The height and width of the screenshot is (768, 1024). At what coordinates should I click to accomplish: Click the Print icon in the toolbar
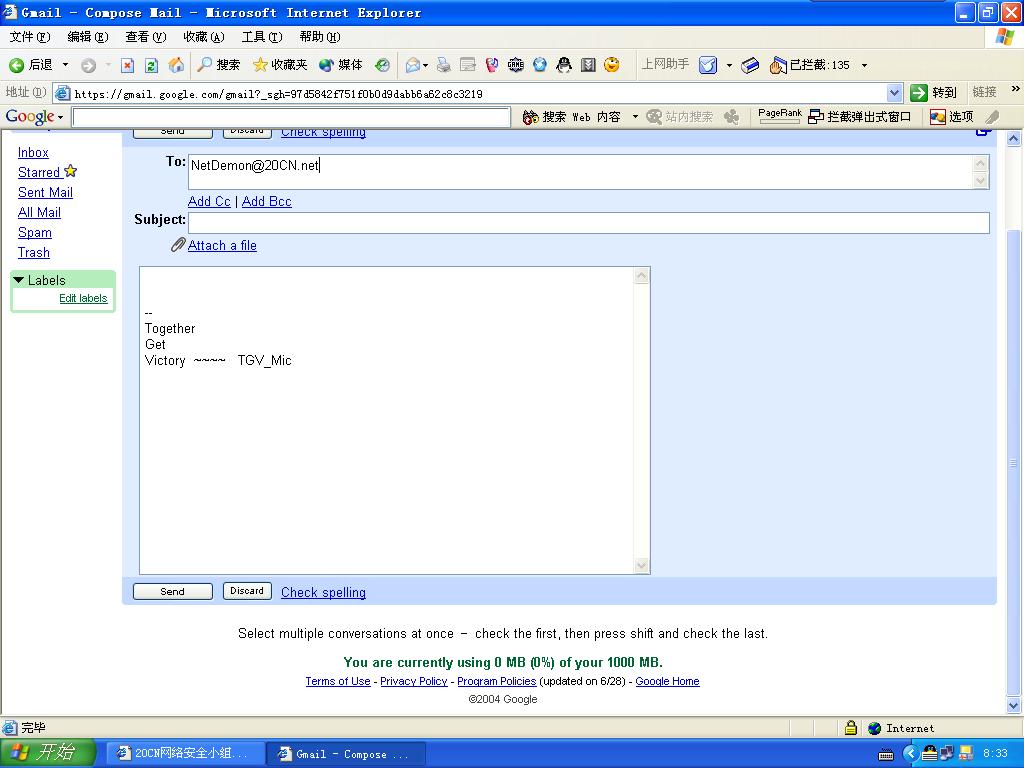tap(444, 65)
